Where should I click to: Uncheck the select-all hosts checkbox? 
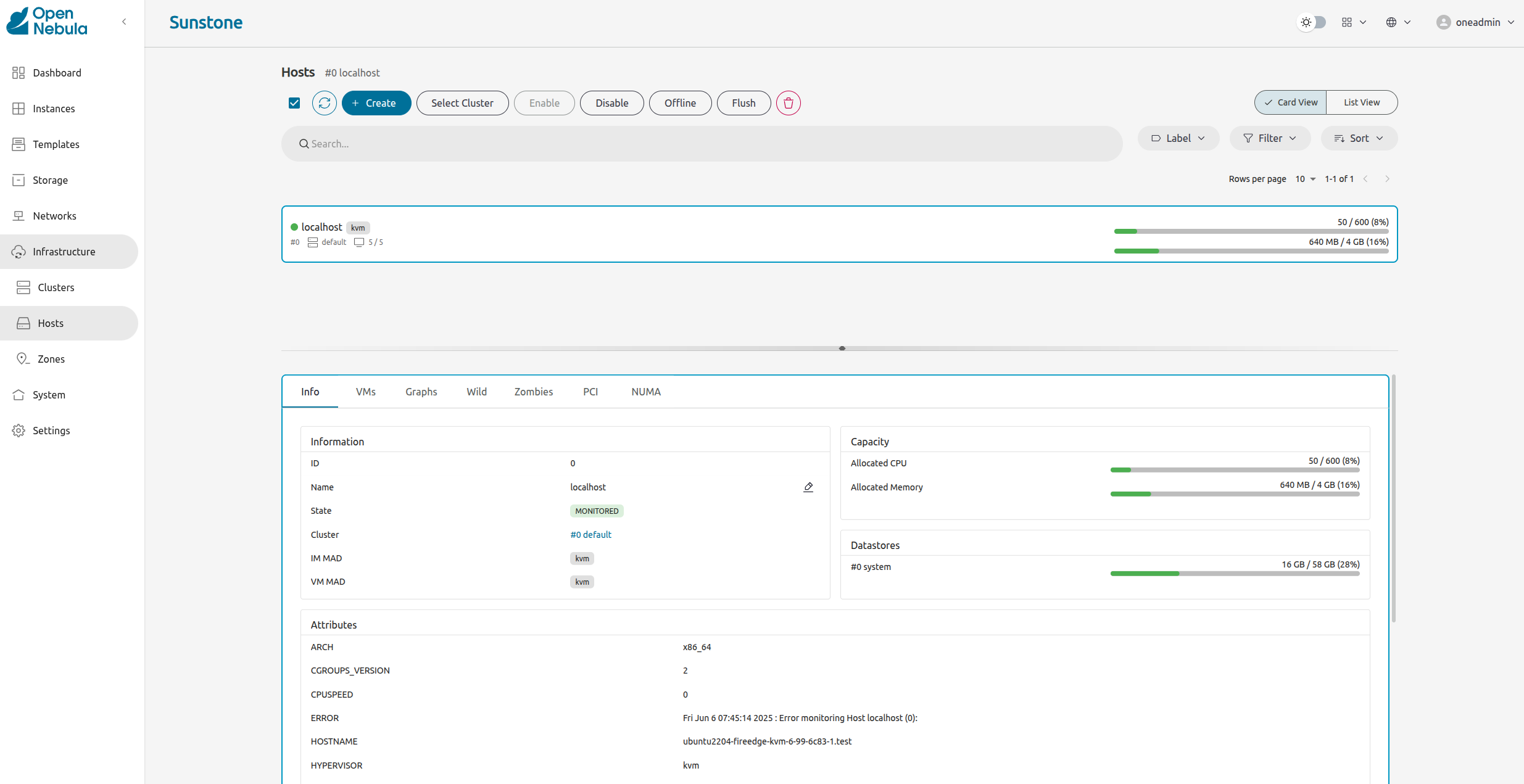pos(294,103)
